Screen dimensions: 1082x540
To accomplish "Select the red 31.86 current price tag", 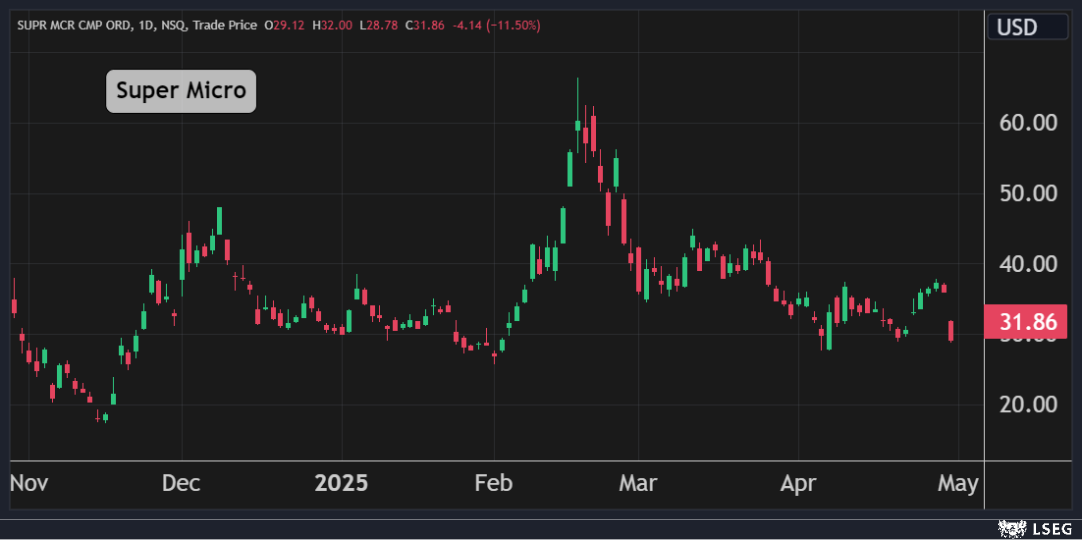I will tap(1027, 323).
